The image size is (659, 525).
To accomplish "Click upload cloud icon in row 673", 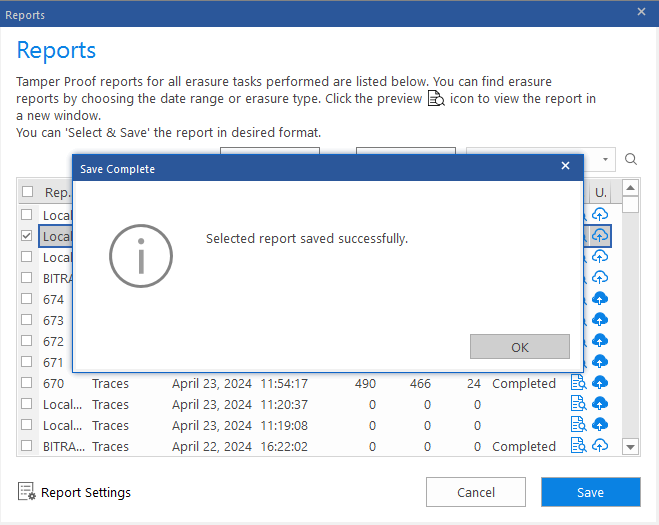I will pyautogui.click(x=600, y=319).
